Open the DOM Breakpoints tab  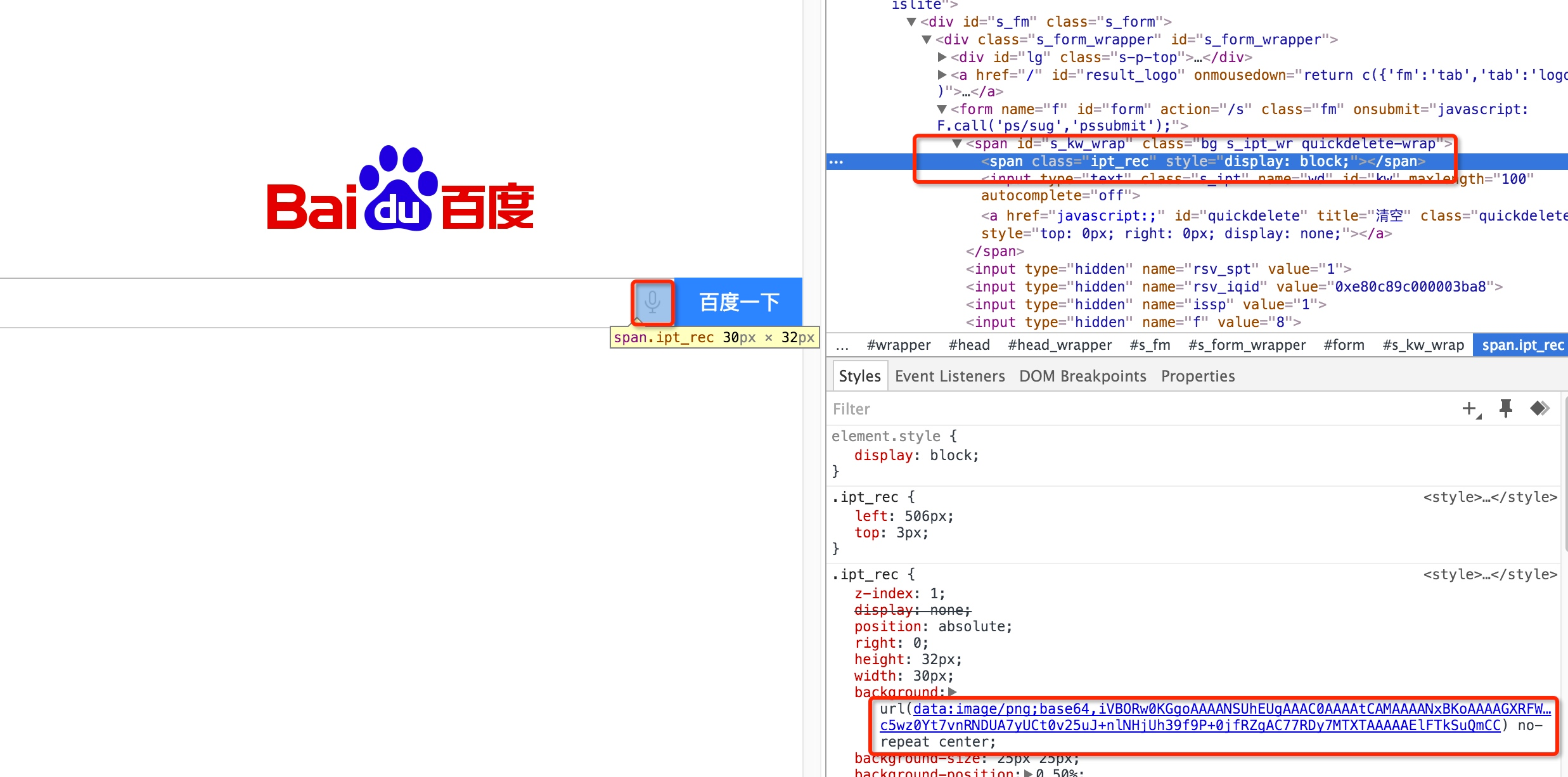pos(1083,376)
